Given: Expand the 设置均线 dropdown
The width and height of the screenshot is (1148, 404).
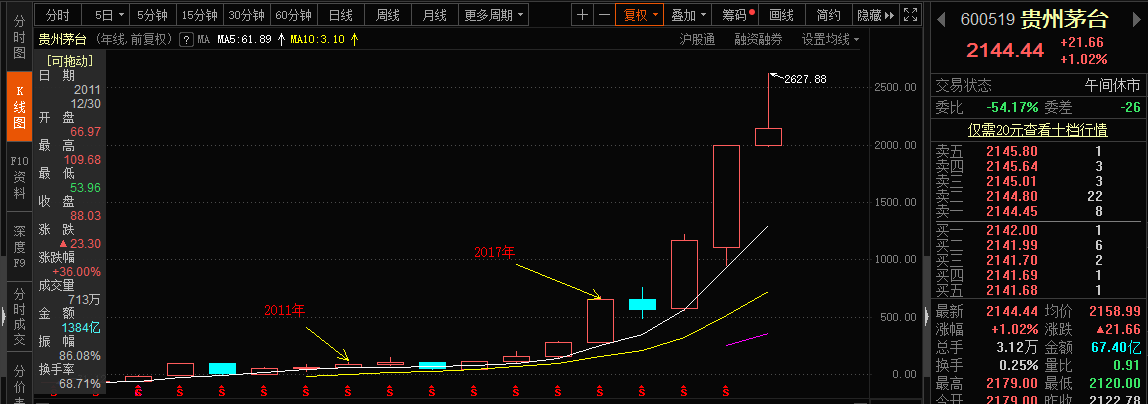Looking at the screenshot, I should tap(830, 40).
